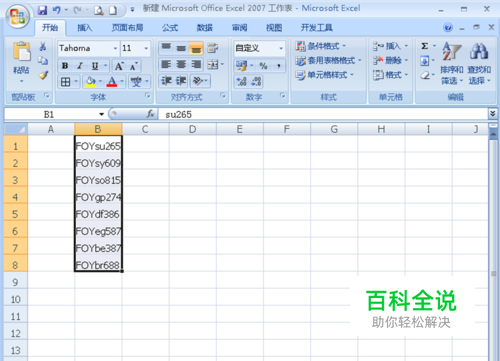Click 插入 cells button

coord(390,46)
